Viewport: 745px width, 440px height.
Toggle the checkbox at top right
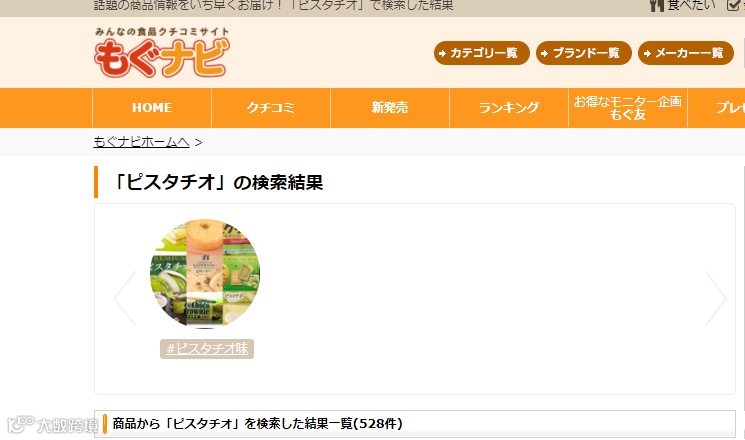pos(735,5)
